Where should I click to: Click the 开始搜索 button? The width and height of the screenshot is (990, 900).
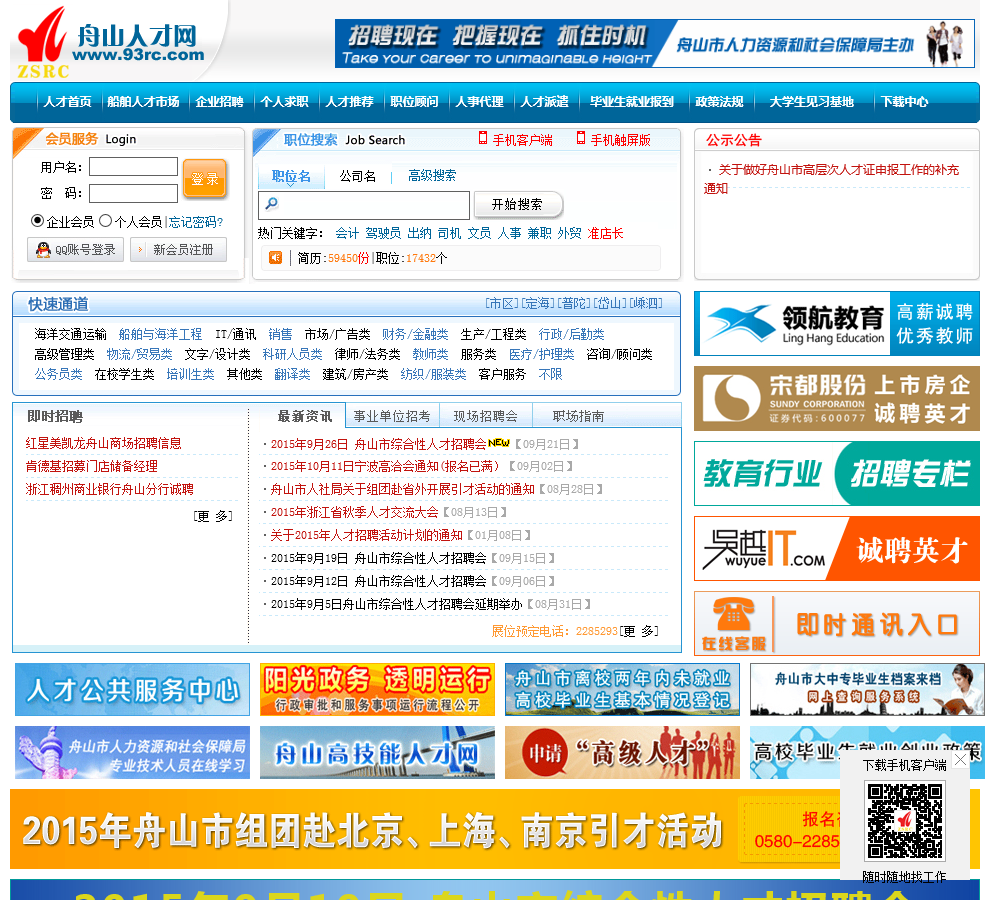(517, 205)
